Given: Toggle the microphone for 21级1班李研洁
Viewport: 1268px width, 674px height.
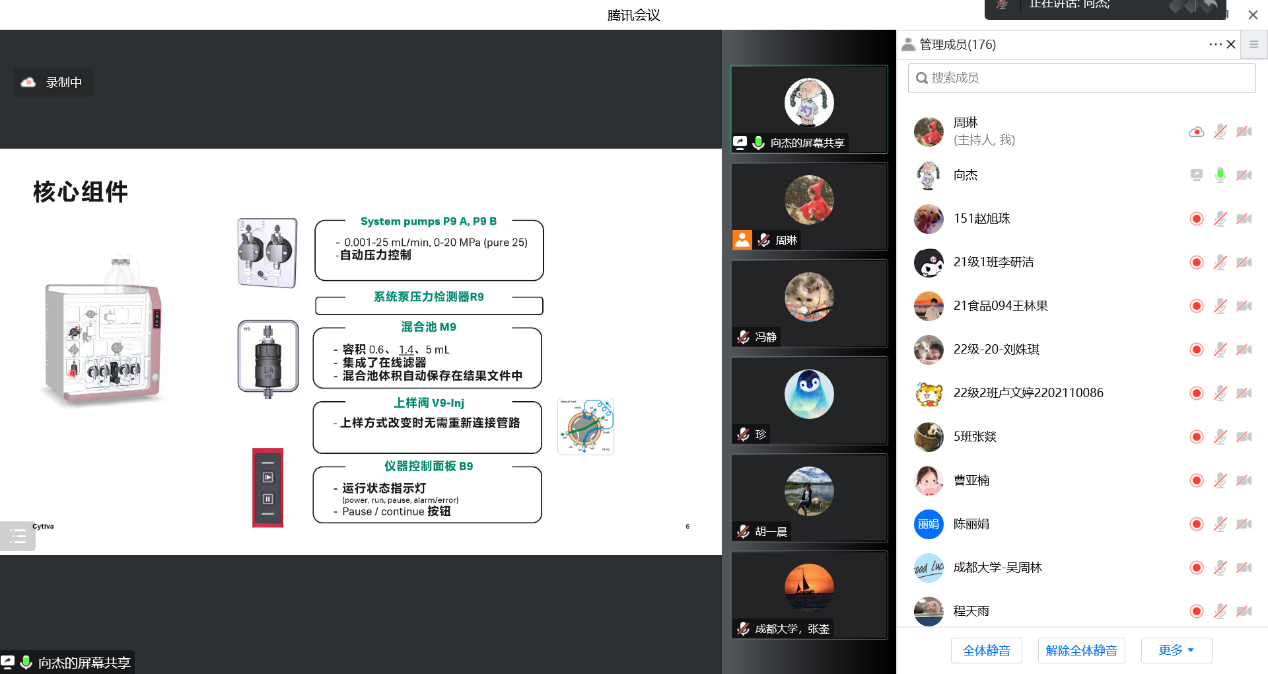Looking at the screenshot, I should (1220, 262).
